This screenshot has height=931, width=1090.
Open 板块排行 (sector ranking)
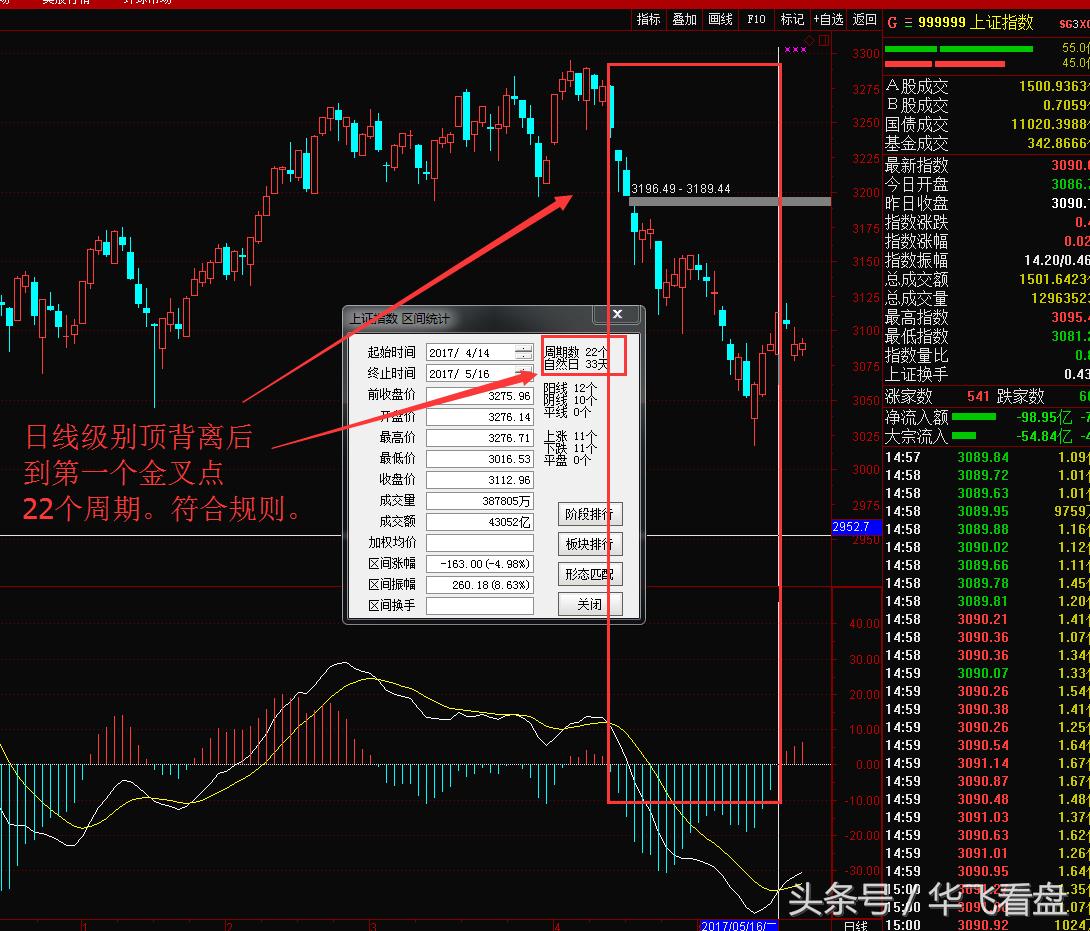point(589,543)
